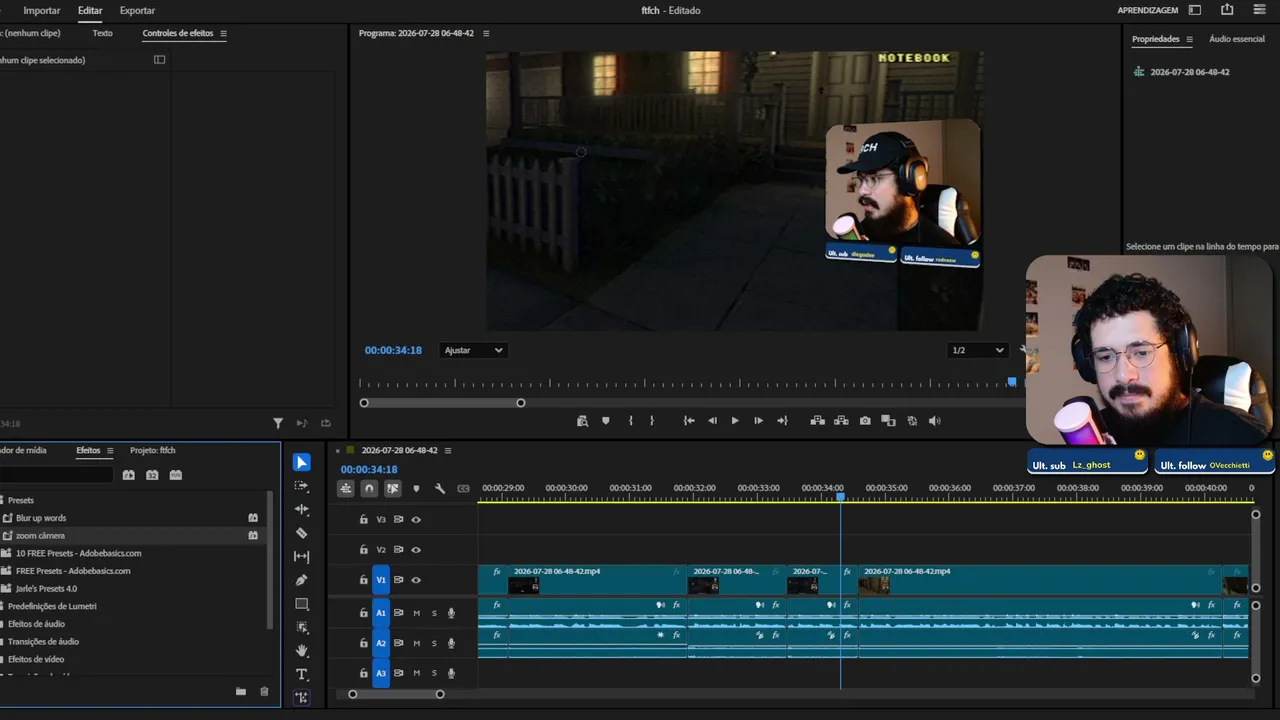
Task: Step back one frame
Action: [x=712, y=421]
